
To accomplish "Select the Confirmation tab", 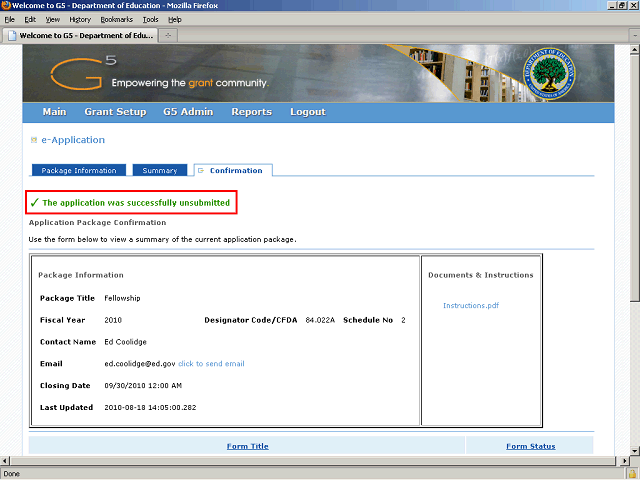I will tap(233, 170).
